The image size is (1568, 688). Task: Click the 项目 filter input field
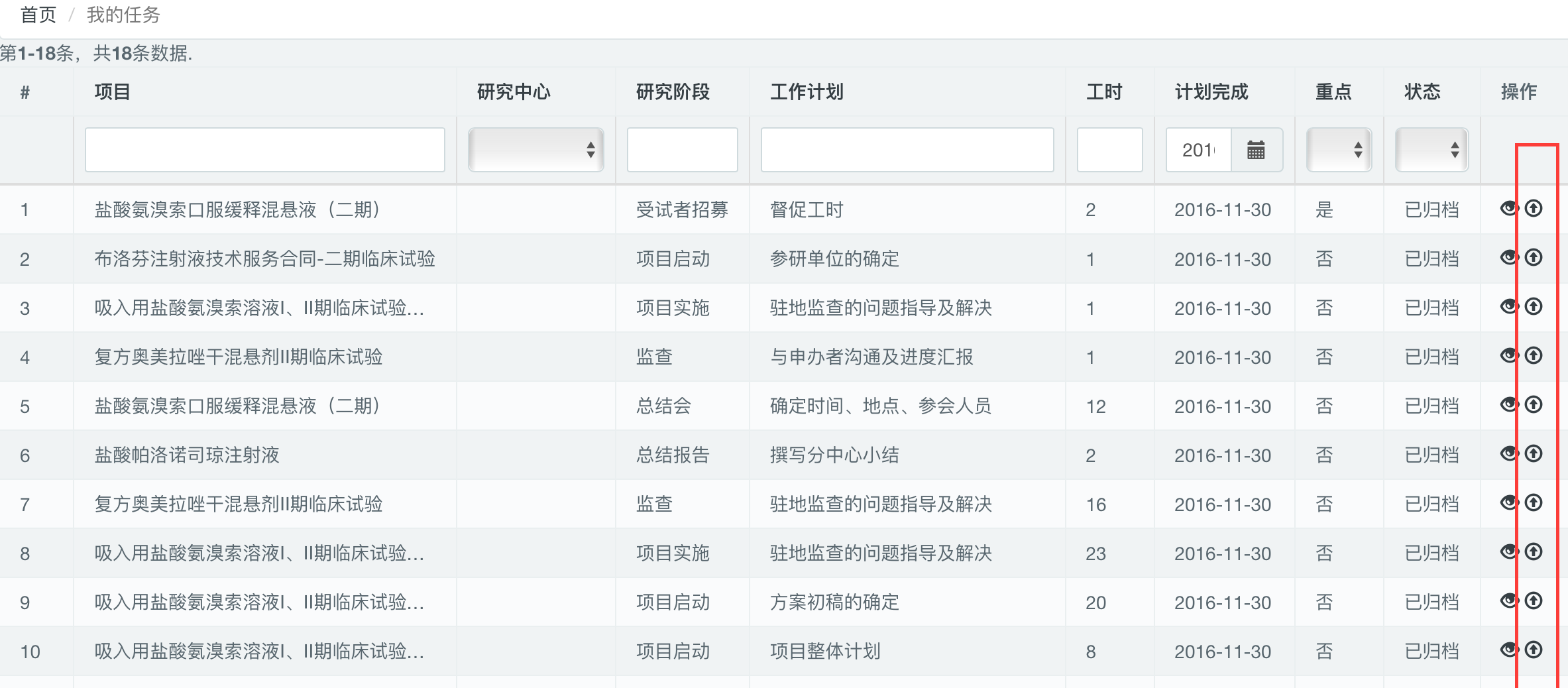click(x=265, y=150)
